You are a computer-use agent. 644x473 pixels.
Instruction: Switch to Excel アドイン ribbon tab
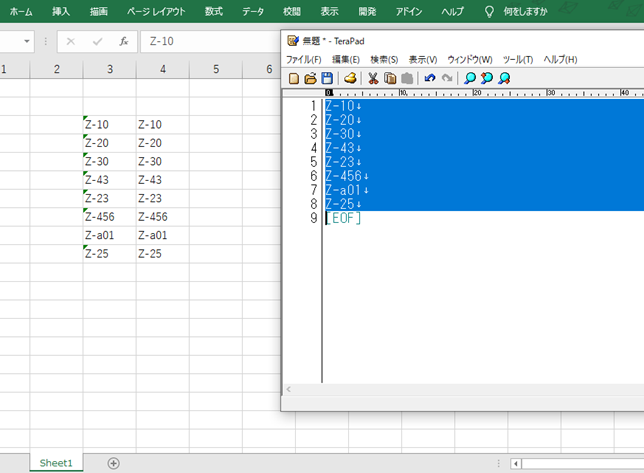point(409,11)
